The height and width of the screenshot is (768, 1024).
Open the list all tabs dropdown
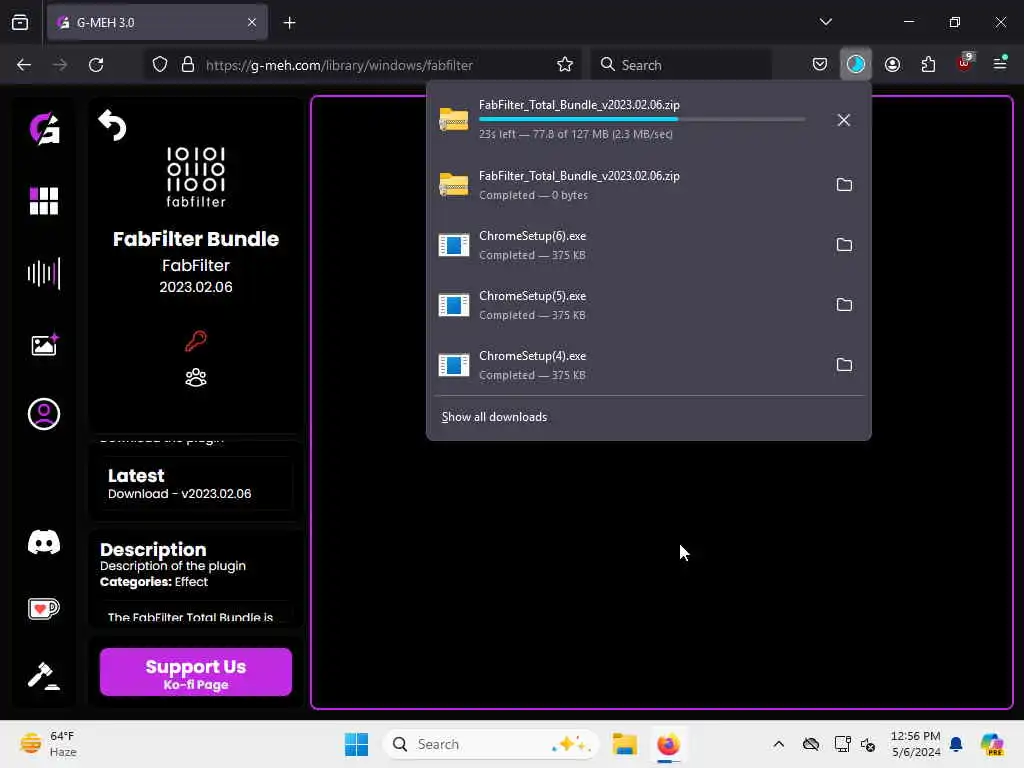coord(826,22)
